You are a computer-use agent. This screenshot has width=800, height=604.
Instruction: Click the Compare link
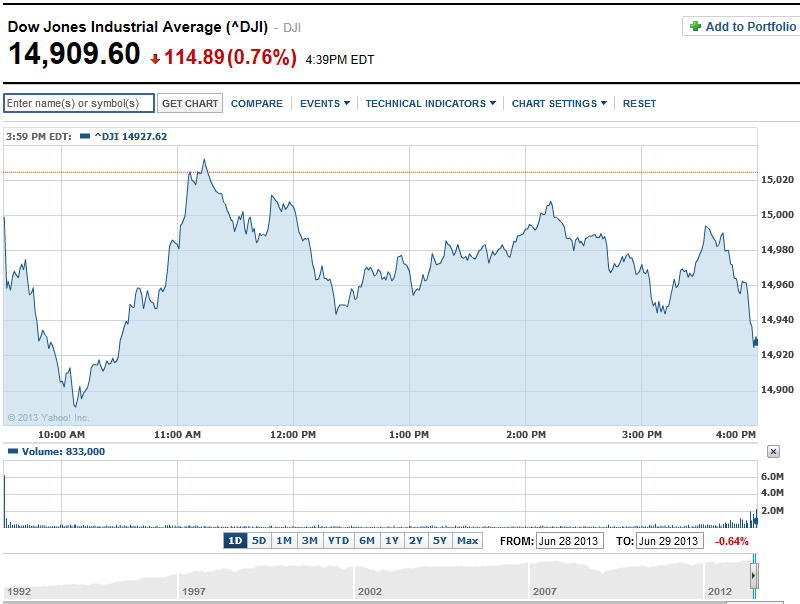pyautogui.click(x=257, y=104)
